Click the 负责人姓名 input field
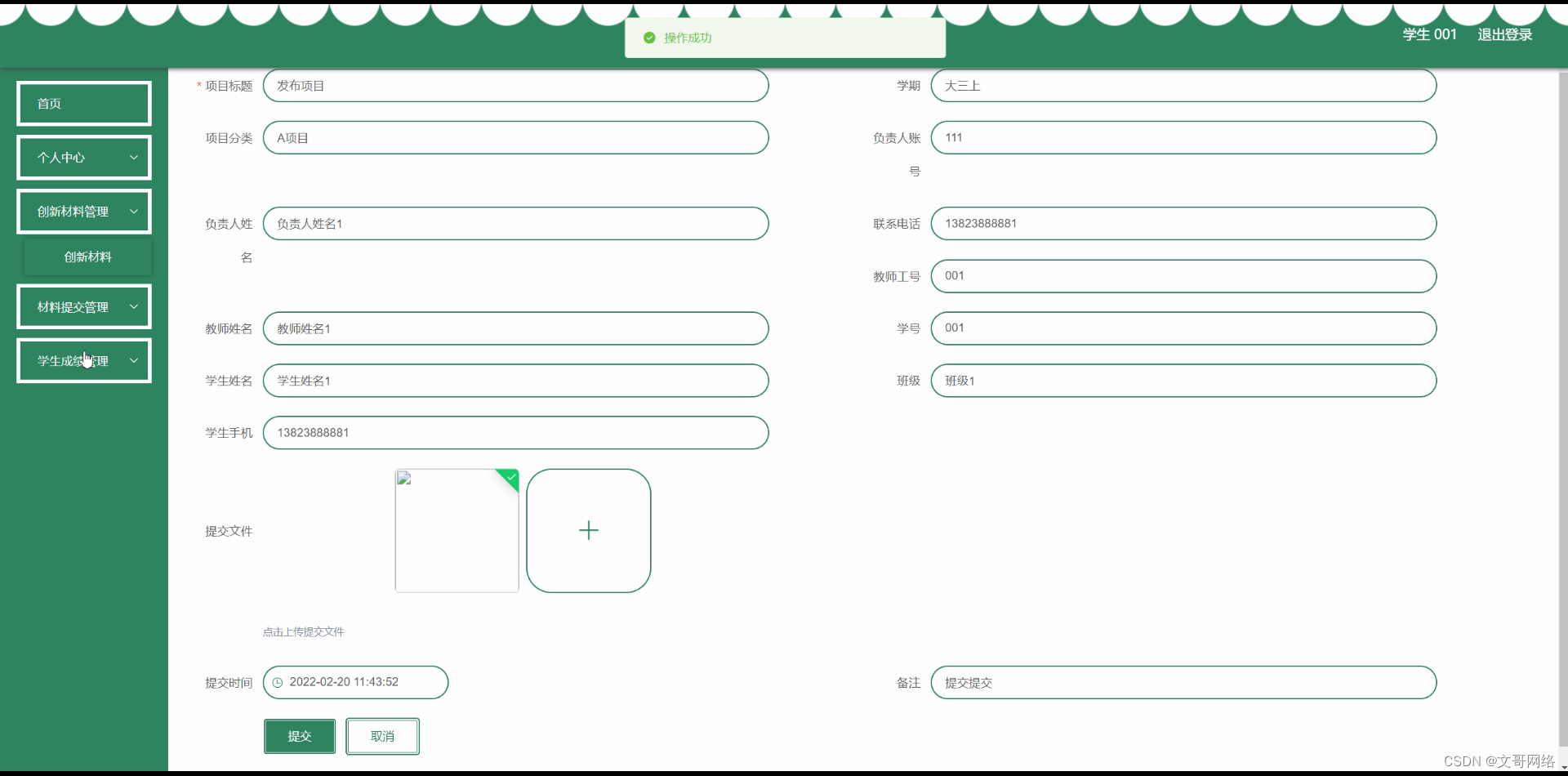The width and height of the screenshot is (1568, 776). click(516, 224)
